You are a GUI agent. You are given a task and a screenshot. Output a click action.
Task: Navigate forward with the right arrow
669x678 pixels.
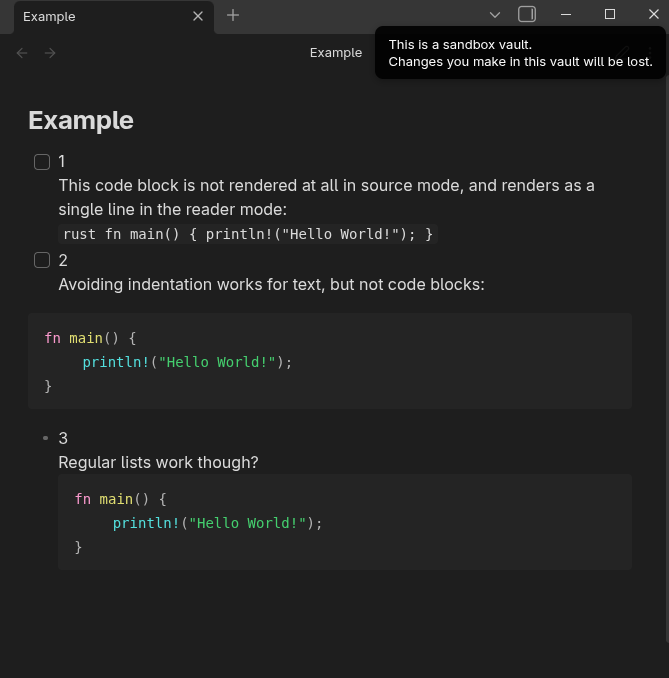(50, 53)
